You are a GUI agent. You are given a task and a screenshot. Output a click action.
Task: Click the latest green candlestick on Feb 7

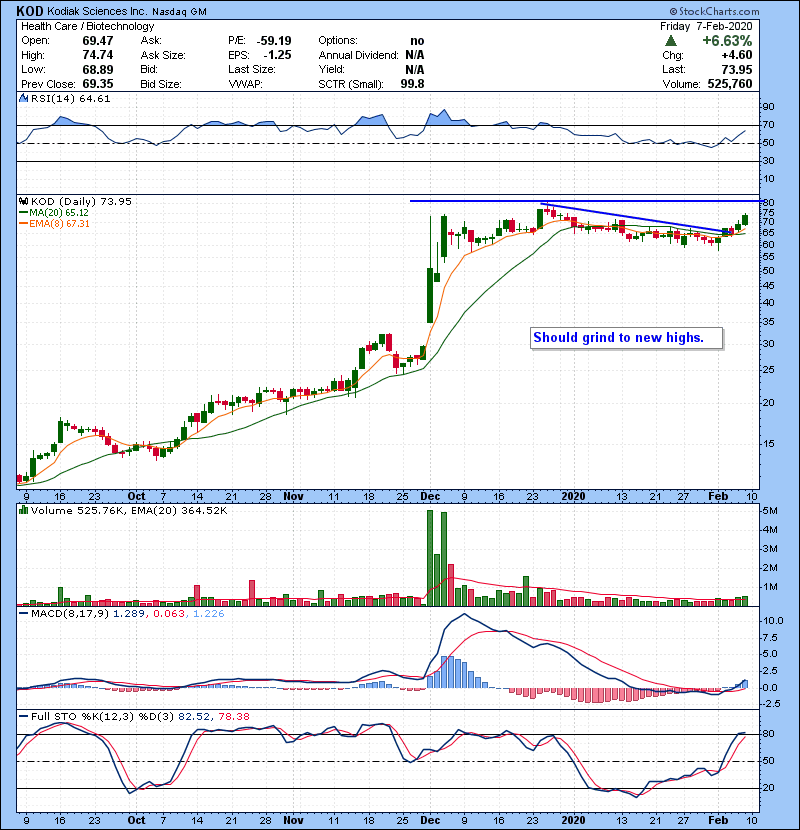coord(745,219)
